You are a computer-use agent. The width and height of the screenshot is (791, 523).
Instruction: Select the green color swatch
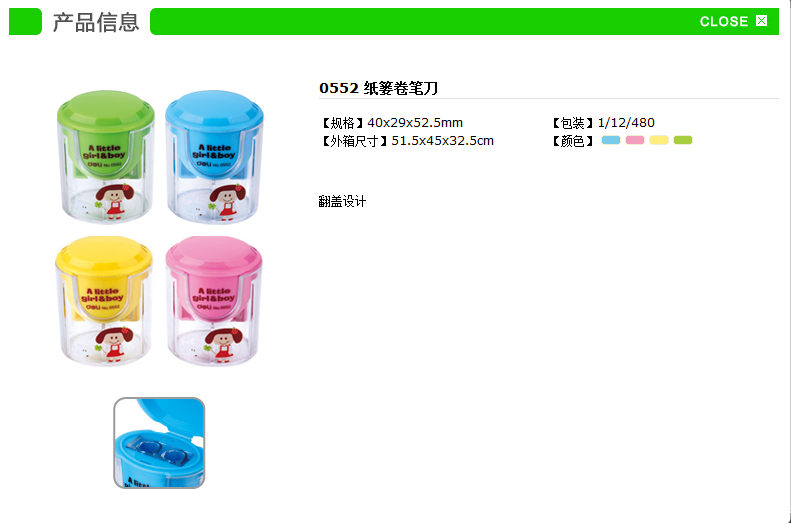683,140
